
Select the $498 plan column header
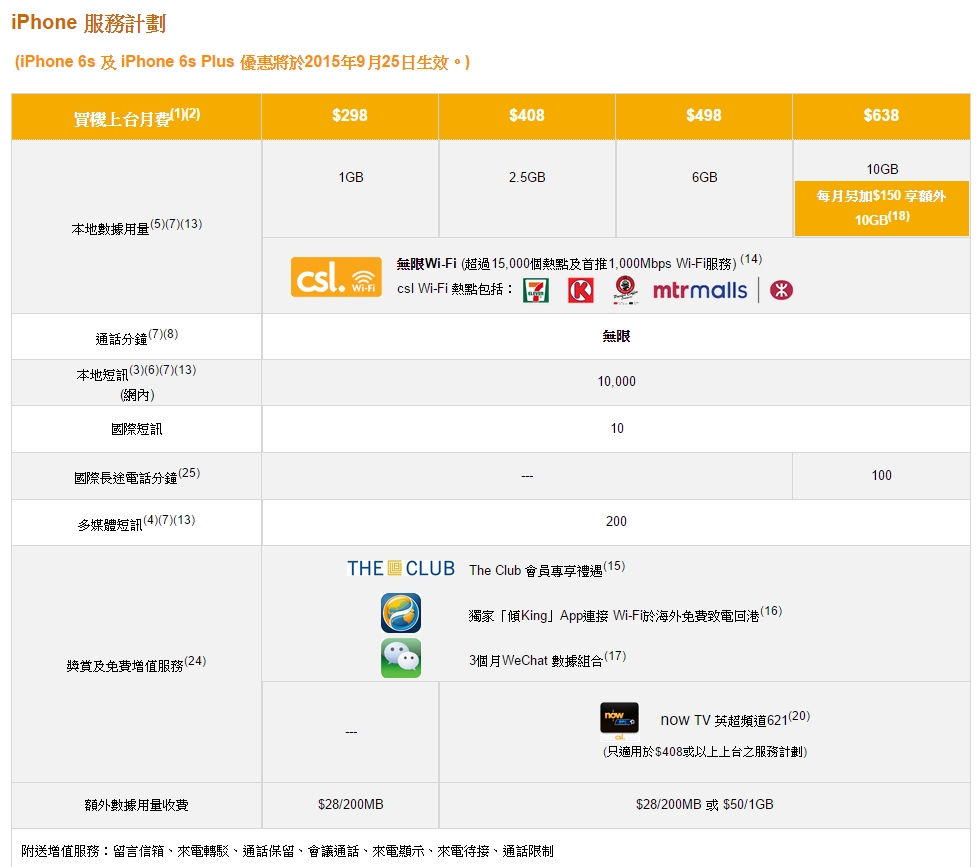coord(704,116)
